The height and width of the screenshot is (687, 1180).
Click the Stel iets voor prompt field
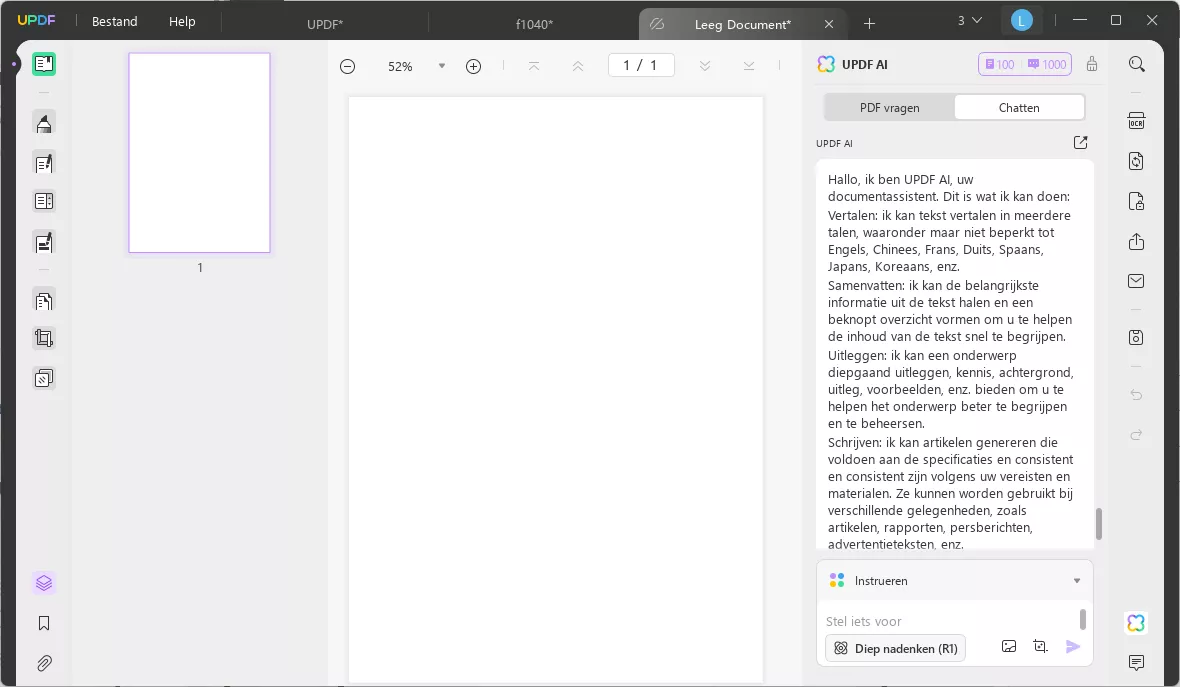point(950,621)
